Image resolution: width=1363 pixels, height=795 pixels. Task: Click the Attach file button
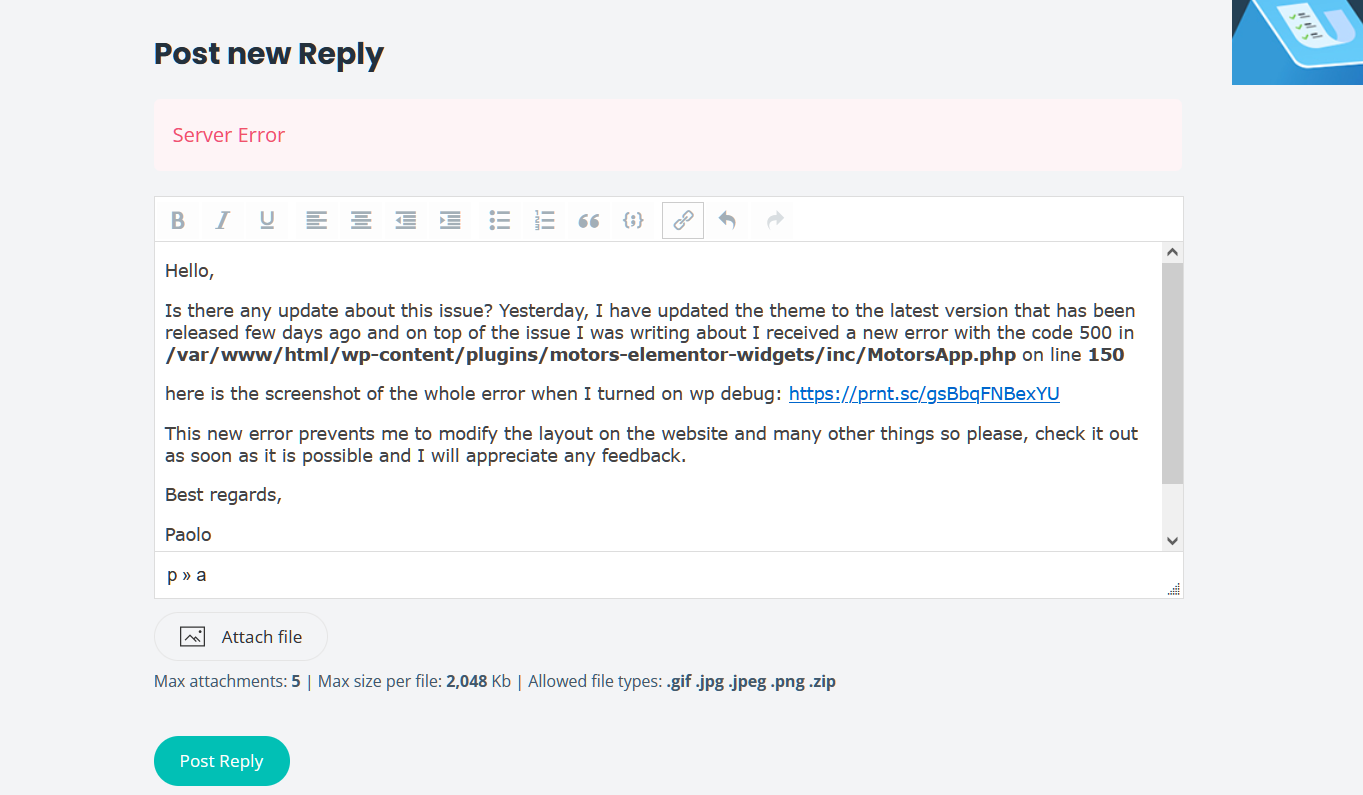click(x=241, y=637)
